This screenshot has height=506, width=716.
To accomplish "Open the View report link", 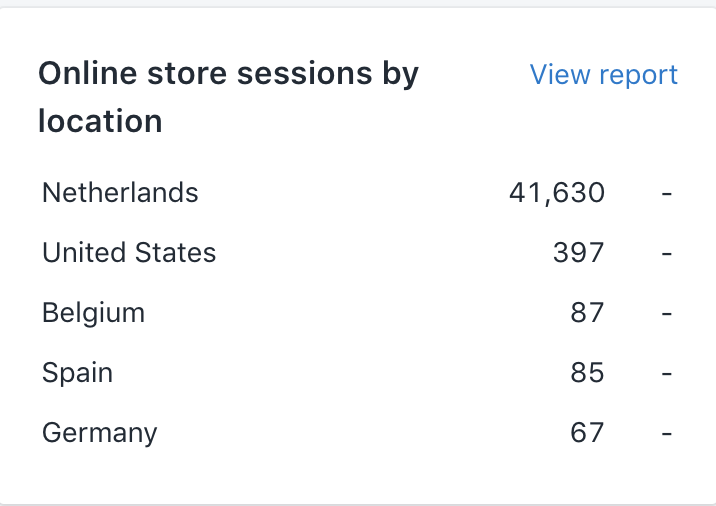I will click(603, 74).
